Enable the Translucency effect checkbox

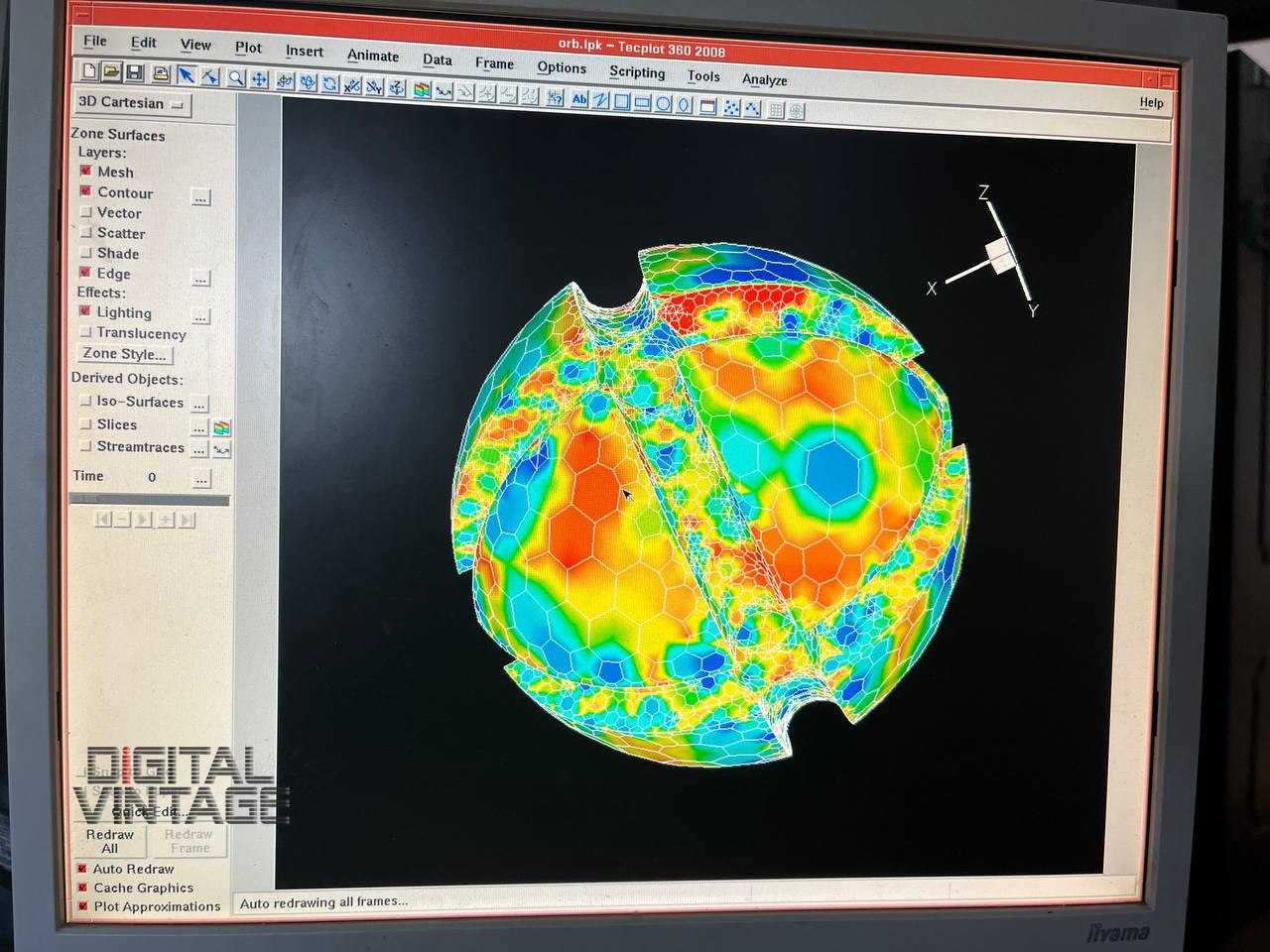click(85, 333)
